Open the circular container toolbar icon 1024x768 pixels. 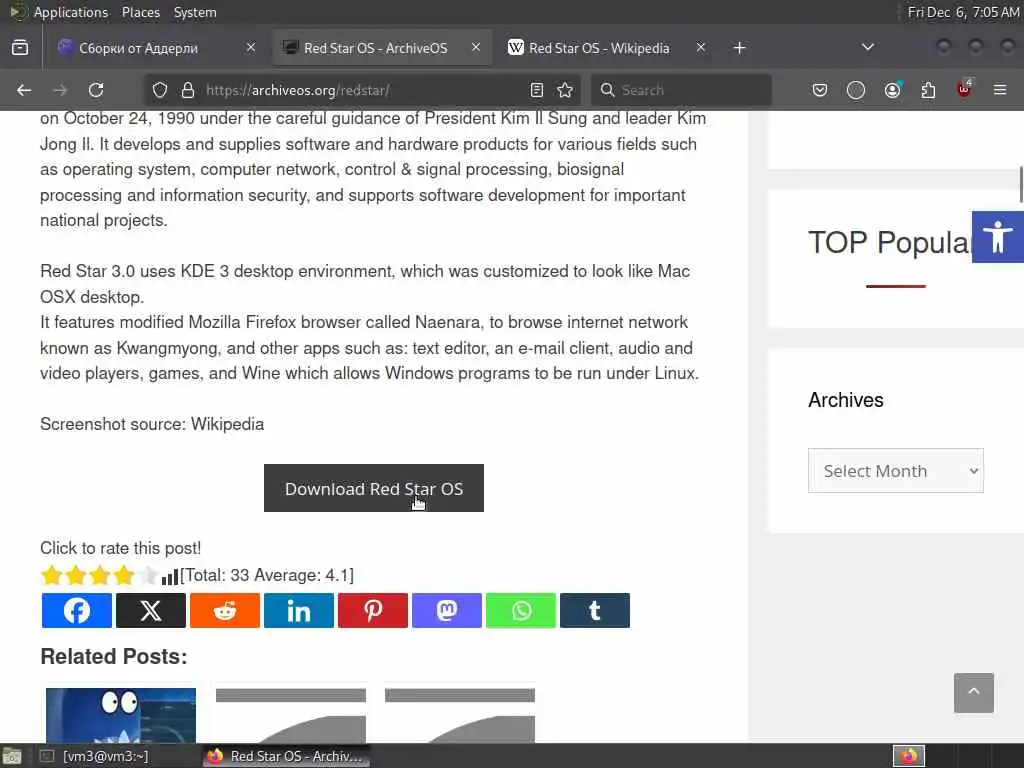(x=856, y=90)
